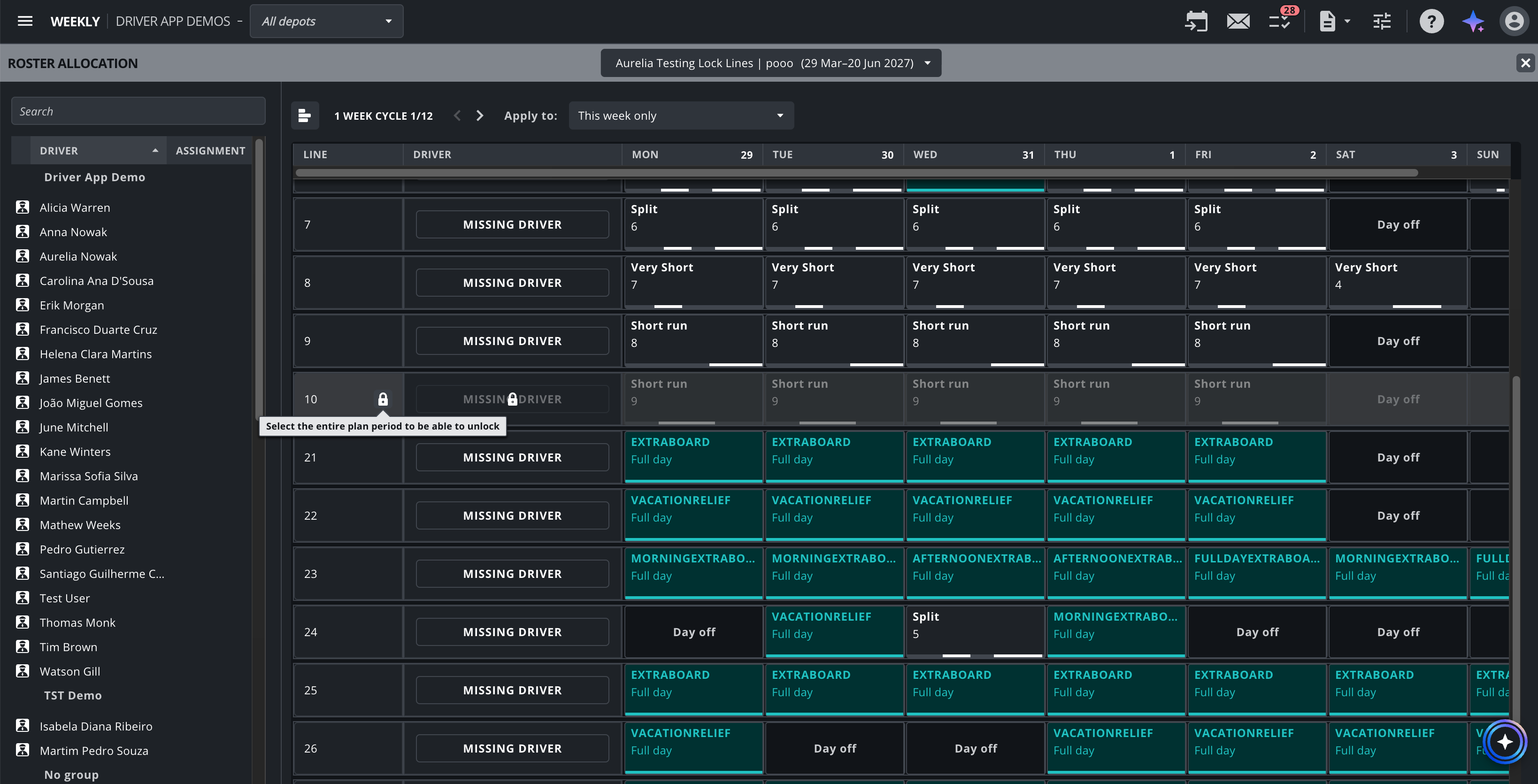Click the horizontal scrollbar of roster grid
Image resolution: width=1538 pixels, height=784 pixels.
pyautogui.click(x=857, y=173)
